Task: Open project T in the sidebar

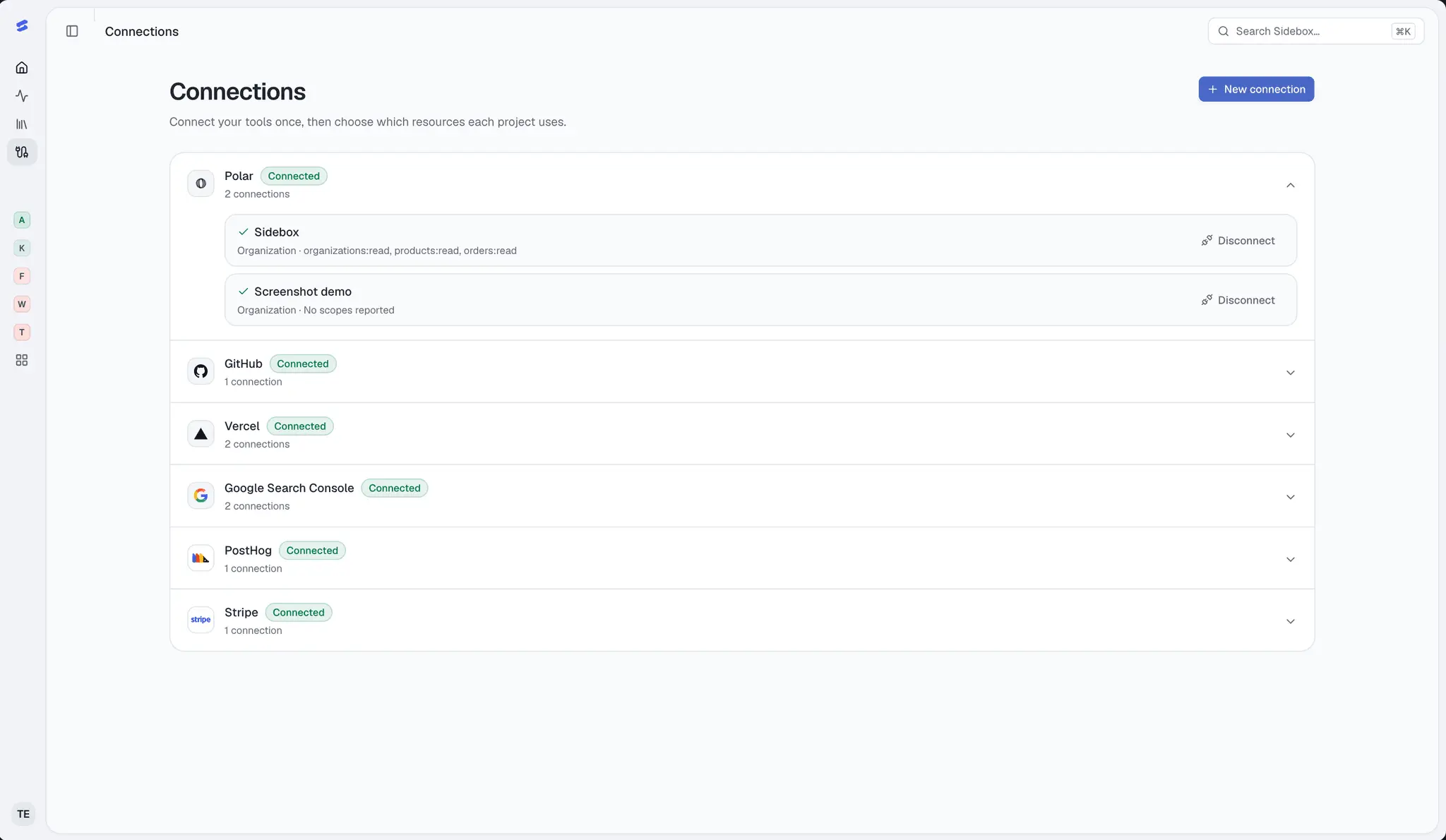Action: tap(22, 332)
